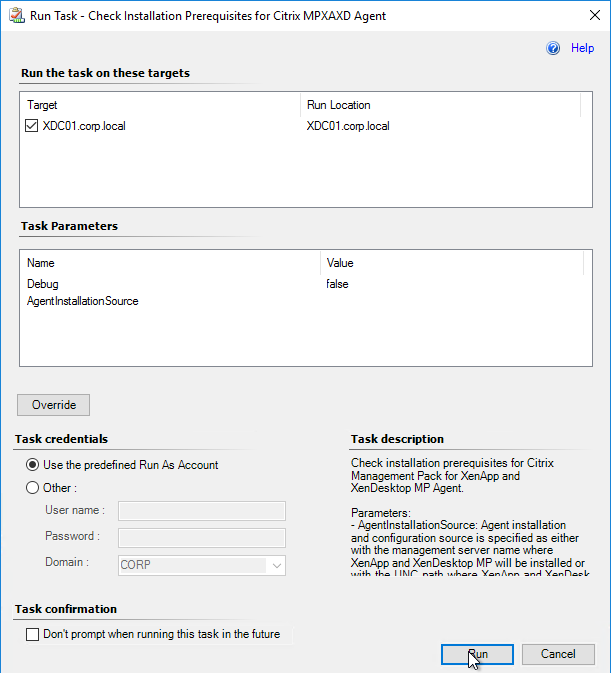The image size is (611, 673).
Task: Select the Debug parameter row
Action: click(306, 284)
